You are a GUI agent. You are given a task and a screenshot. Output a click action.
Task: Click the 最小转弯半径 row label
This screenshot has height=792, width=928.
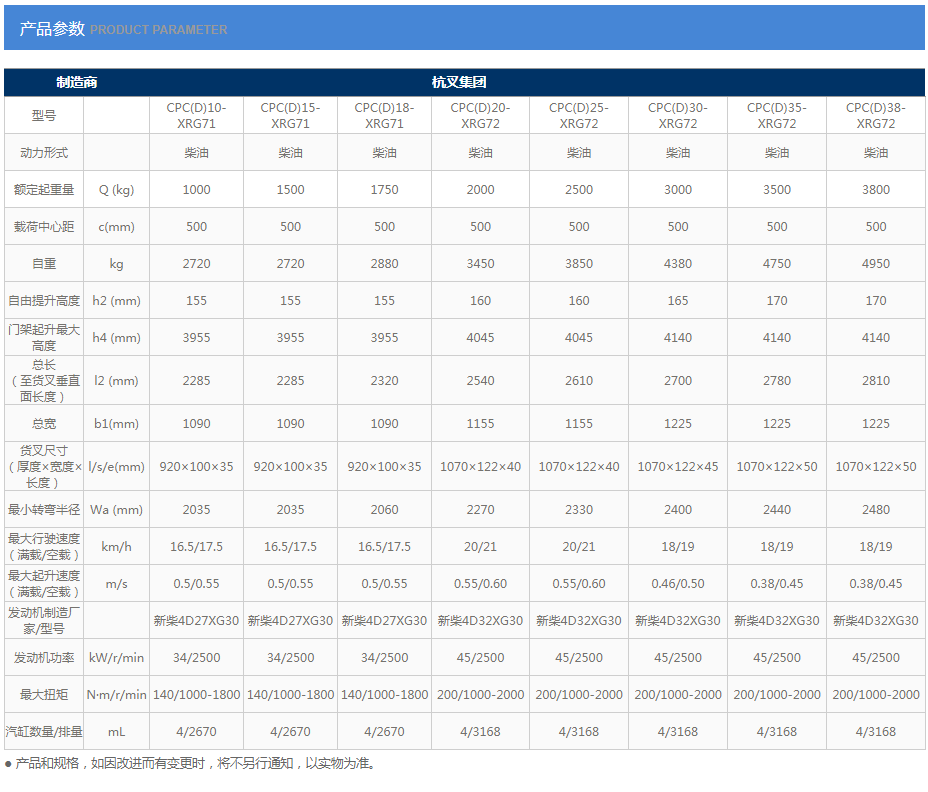[x=44, y=510]
